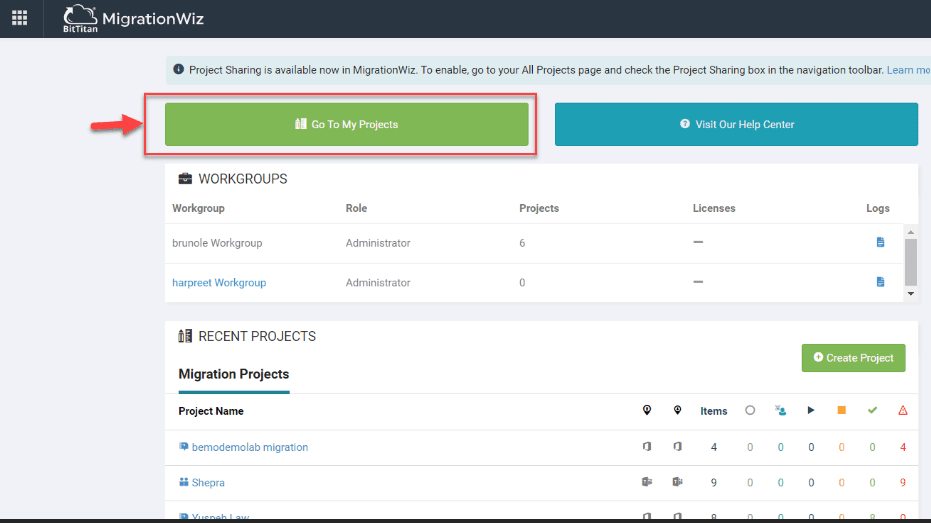Click Role column header
931x523 pixels.
pyautogui.click(x=356, y=208)
